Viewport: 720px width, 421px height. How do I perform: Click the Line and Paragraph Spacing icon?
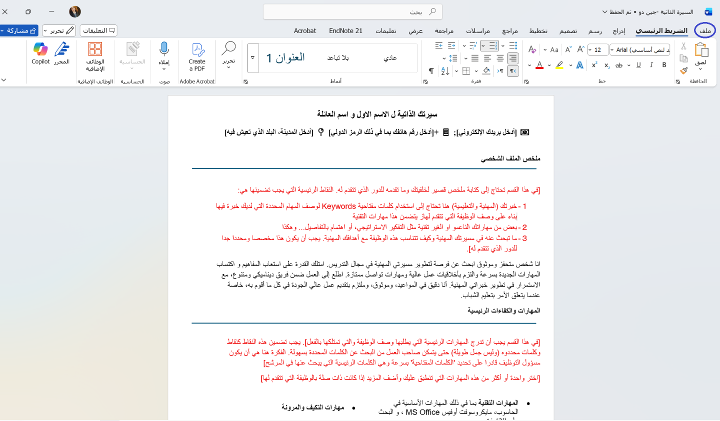(x=453, y=58)
